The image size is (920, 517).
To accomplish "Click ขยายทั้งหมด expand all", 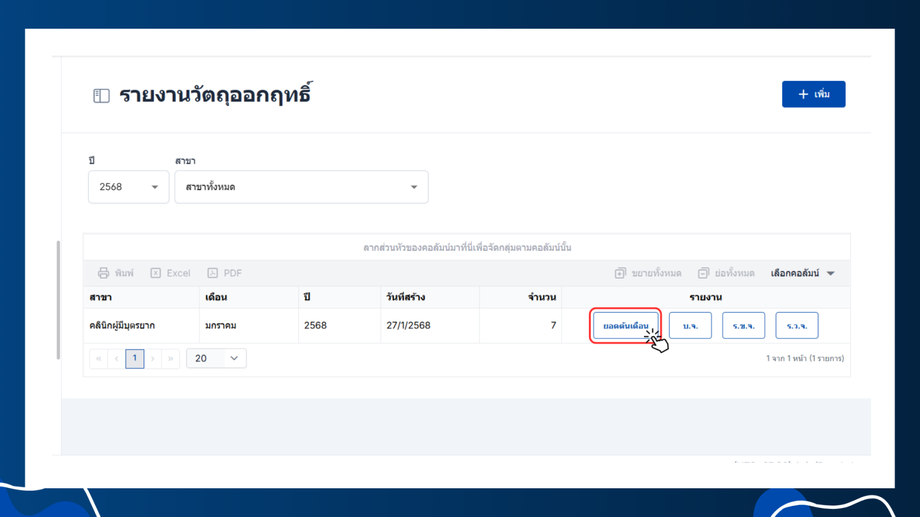I will [x=648, y=273].
